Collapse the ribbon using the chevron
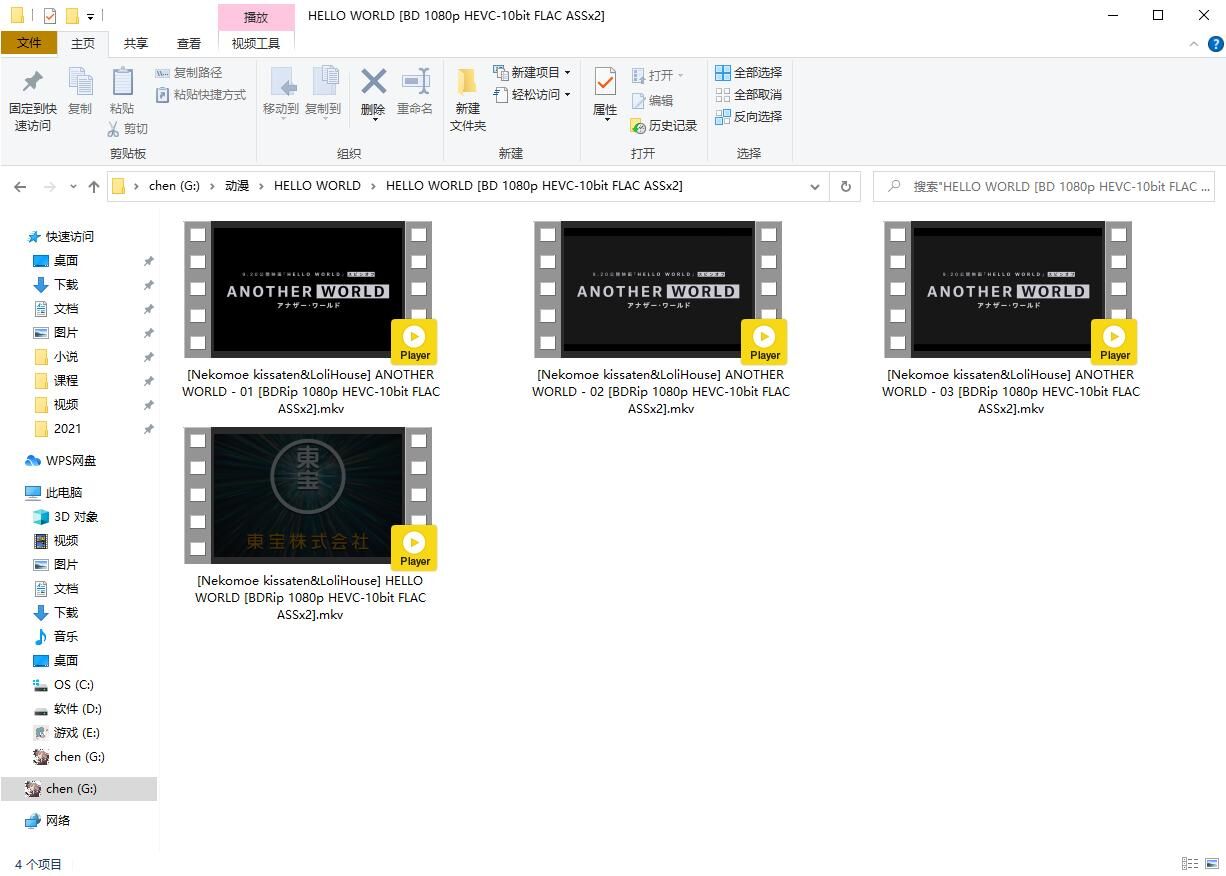The image size is (1226, 876). (1193, 44)
